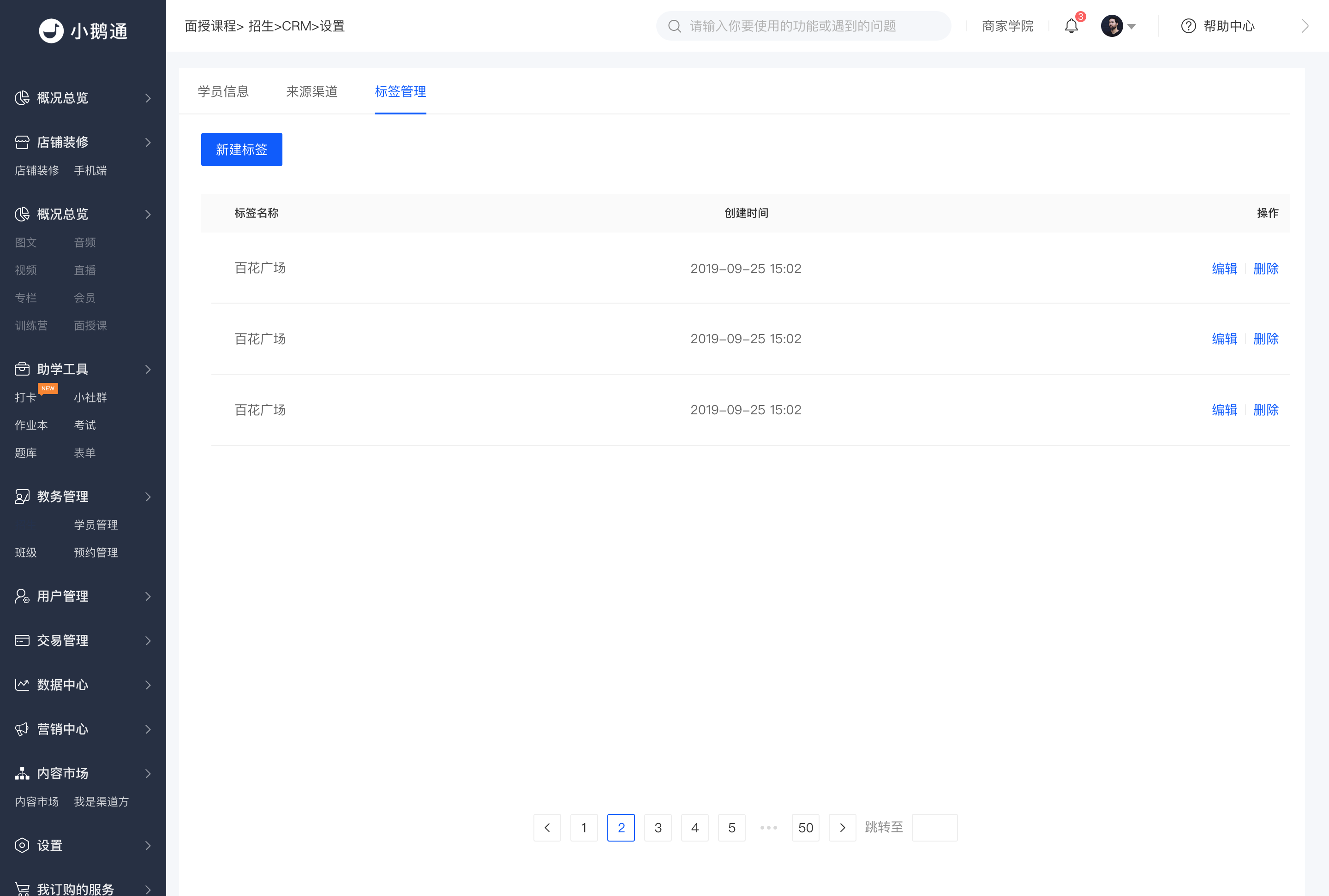This screenshot has width=1329, height=896.
Task: Click the 设置 gear icon in sidebar
Action: click(x=22, y=845)
